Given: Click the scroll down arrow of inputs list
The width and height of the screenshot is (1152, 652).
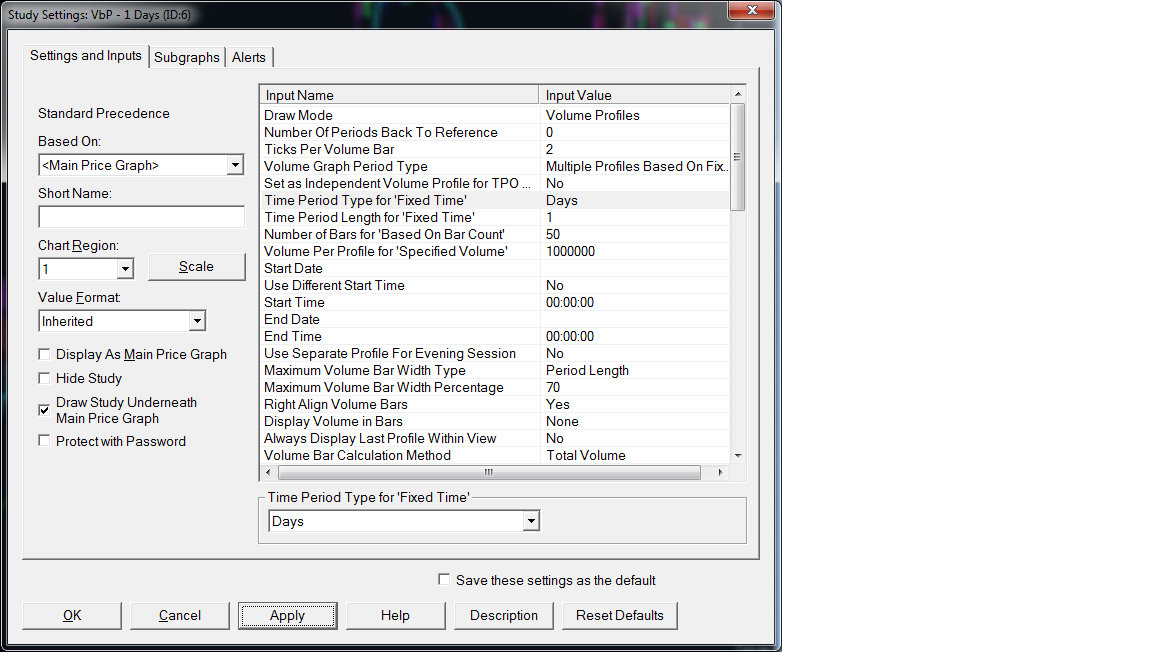Looking at the screenshot, I should 738,456.
